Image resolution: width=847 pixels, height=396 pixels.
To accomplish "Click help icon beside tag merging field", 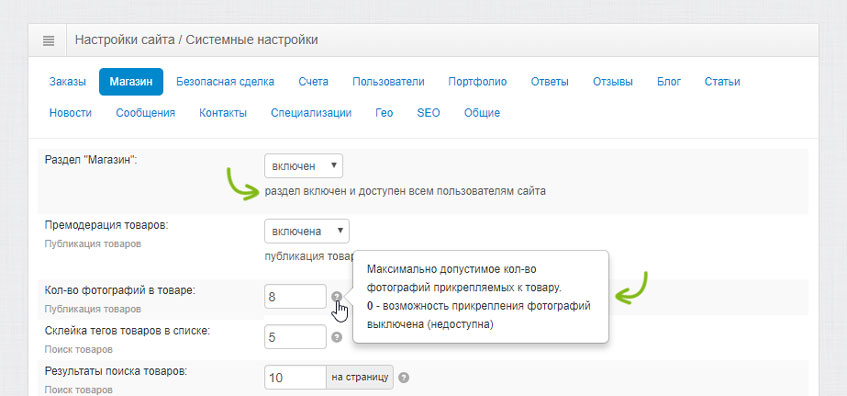I will 337,337.
